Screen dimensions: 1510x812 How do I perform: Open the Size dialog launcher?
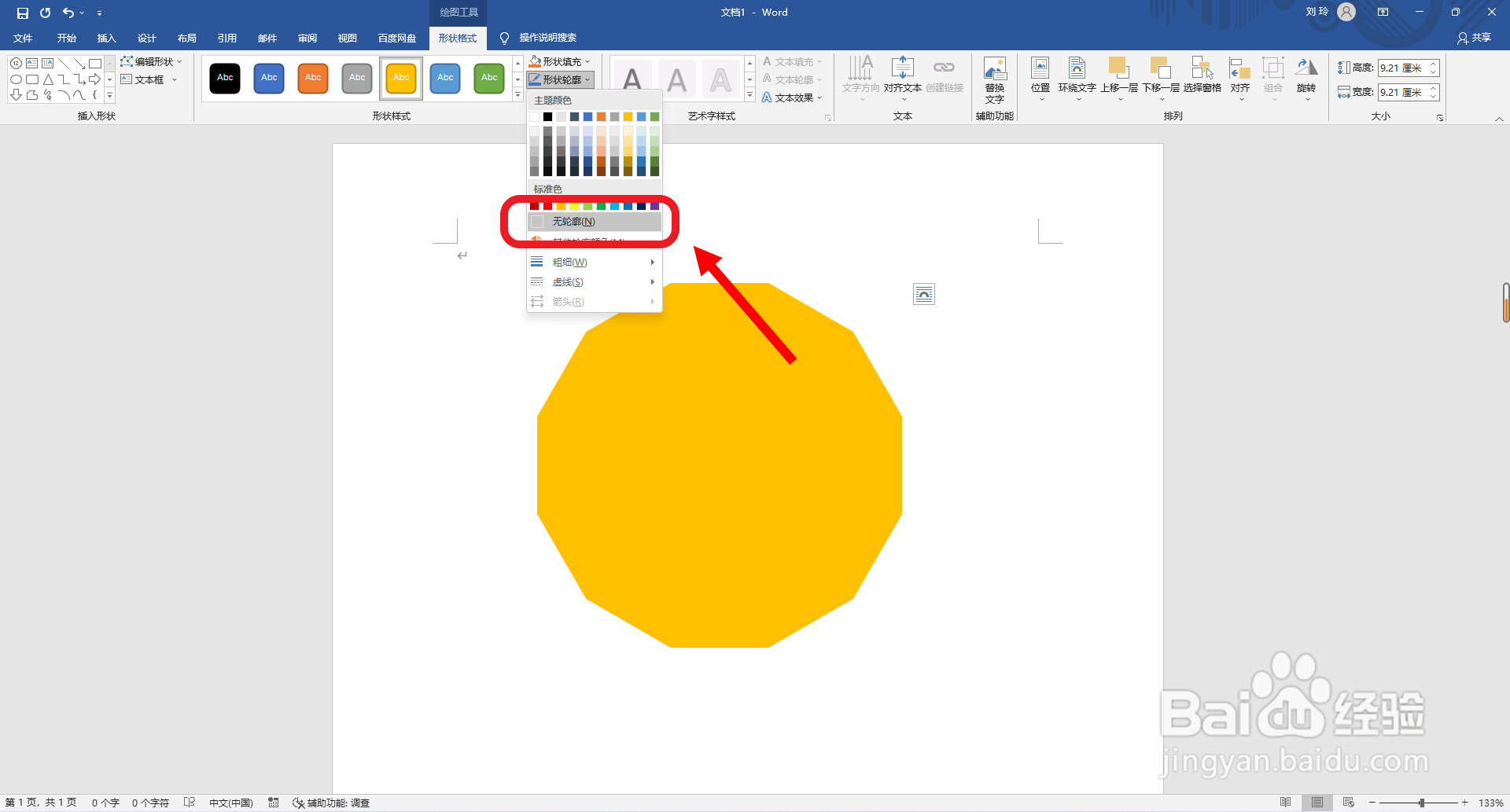coord(1440,118)
